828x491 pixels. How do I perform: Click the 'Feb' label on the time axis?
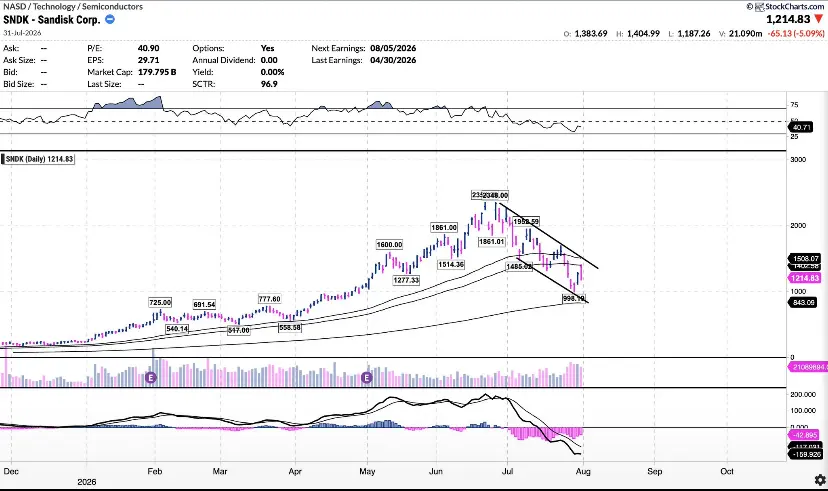(154, 471)
